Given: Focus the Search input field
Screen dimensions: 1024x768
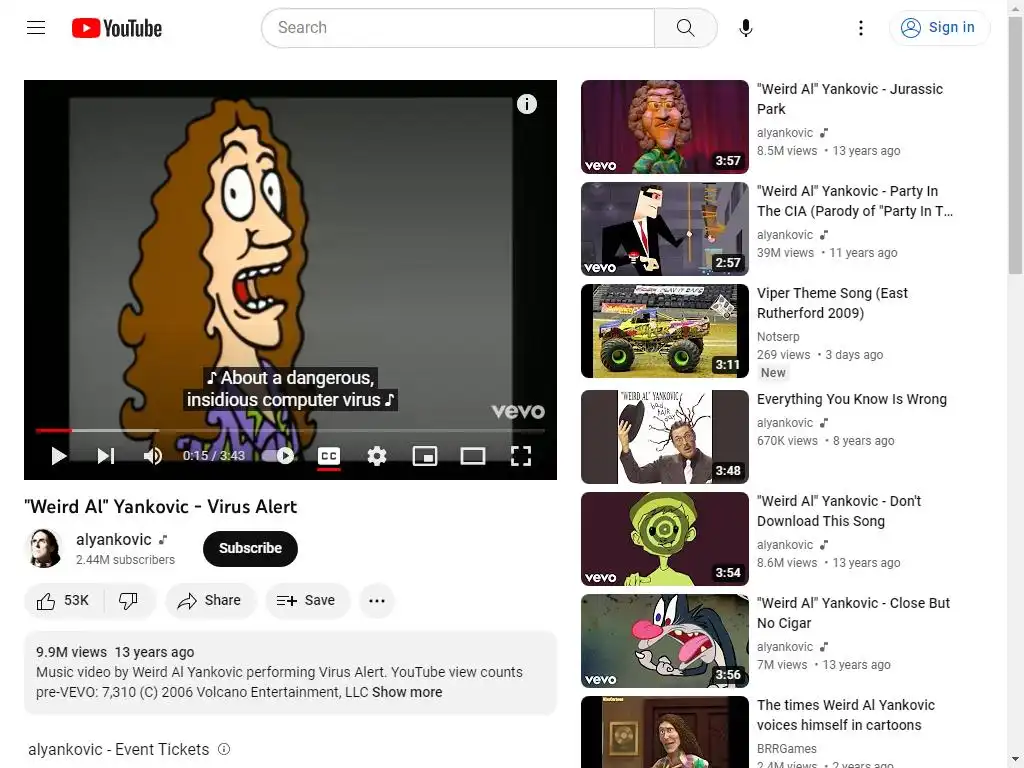Looking at the screenshot, I should pyautogui.click(x=458, y=27).
